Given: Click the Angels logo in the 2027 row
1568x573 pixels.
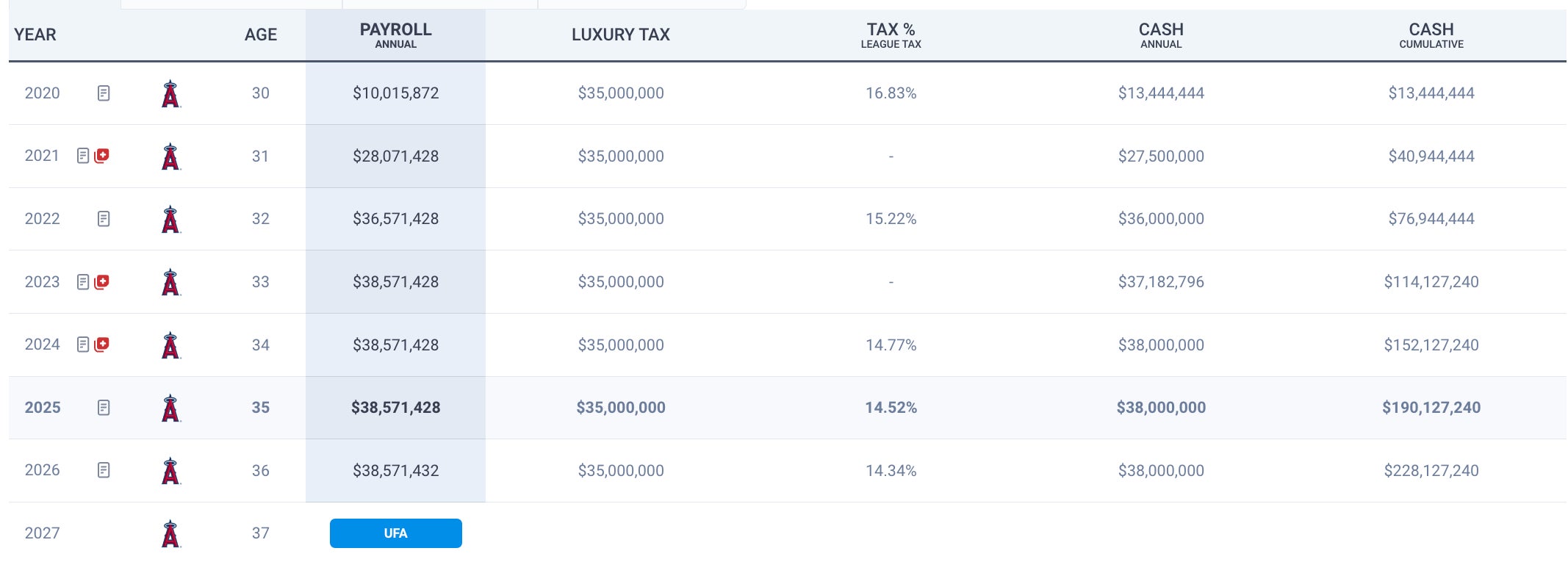Looking at the screenshot, I should click(x=170, y=534).
